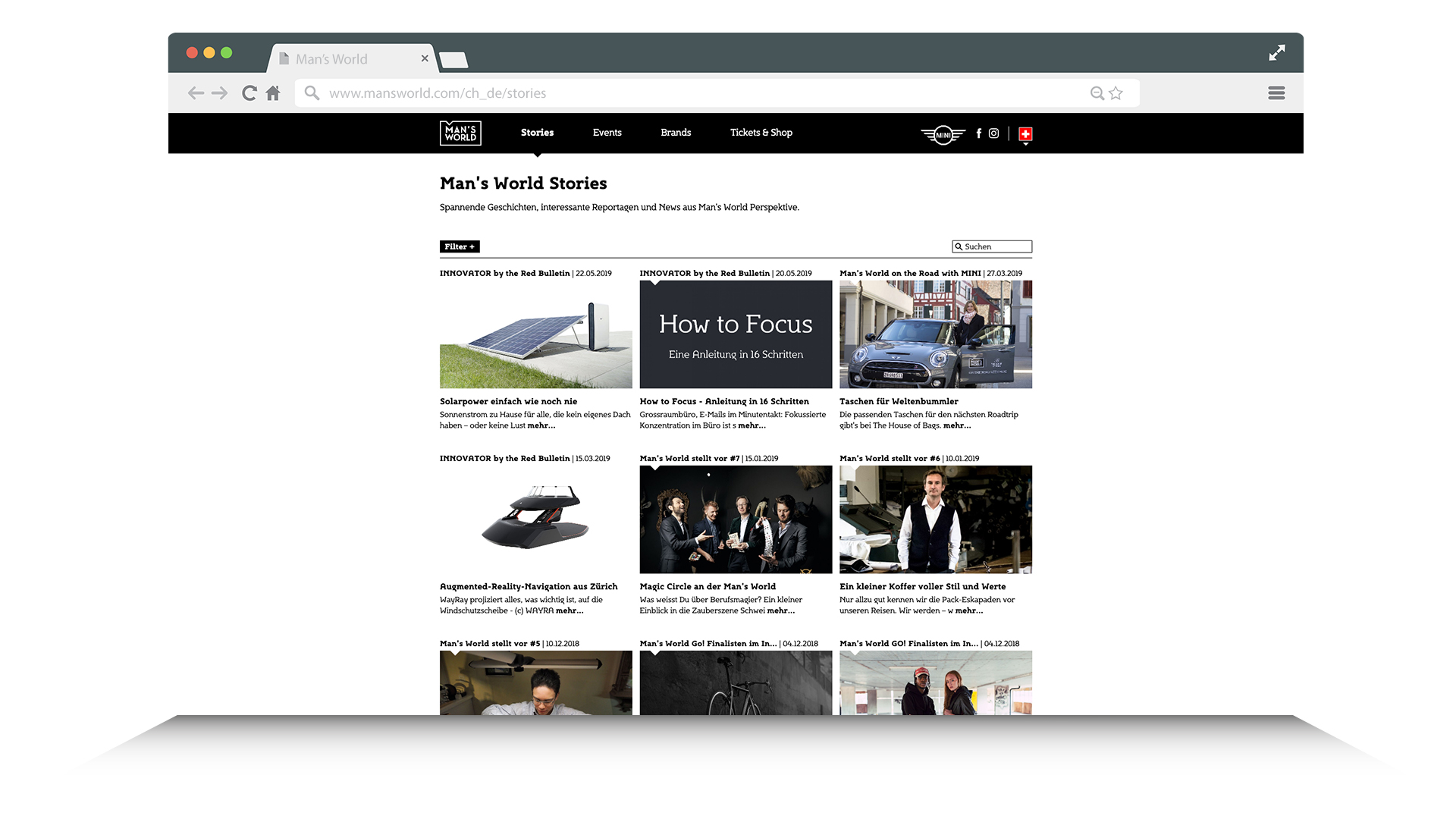1456x819 pixels.
Task: Toggle fullscreen with the expand arrows
Action: click(1277, 52)
